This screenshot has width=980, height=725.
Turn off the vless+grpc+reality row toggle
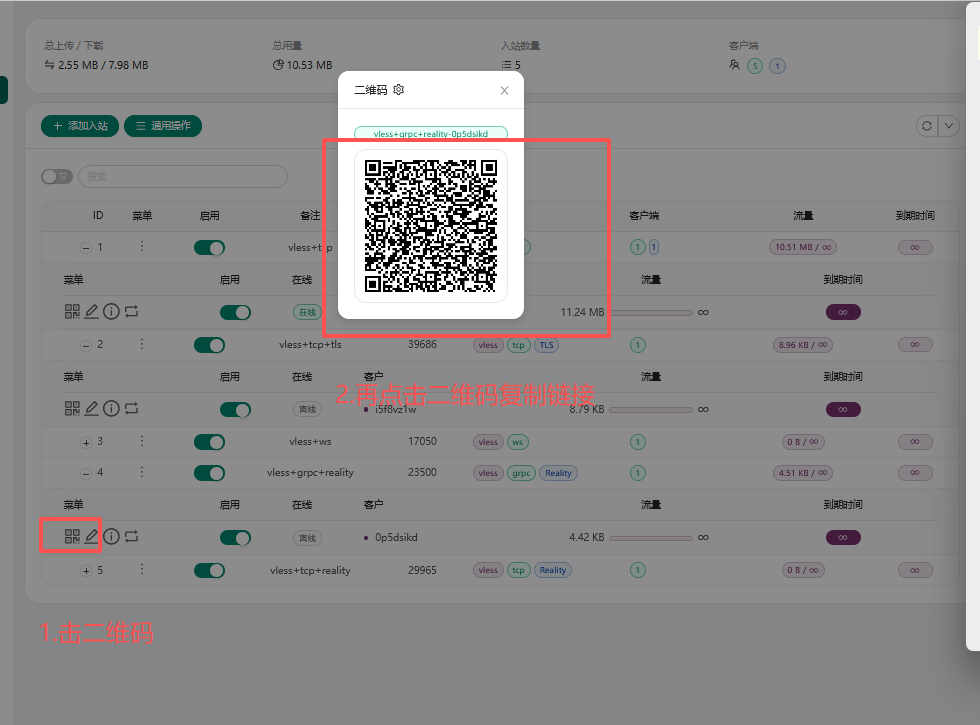pyautogui.click(x=209, y=472)
